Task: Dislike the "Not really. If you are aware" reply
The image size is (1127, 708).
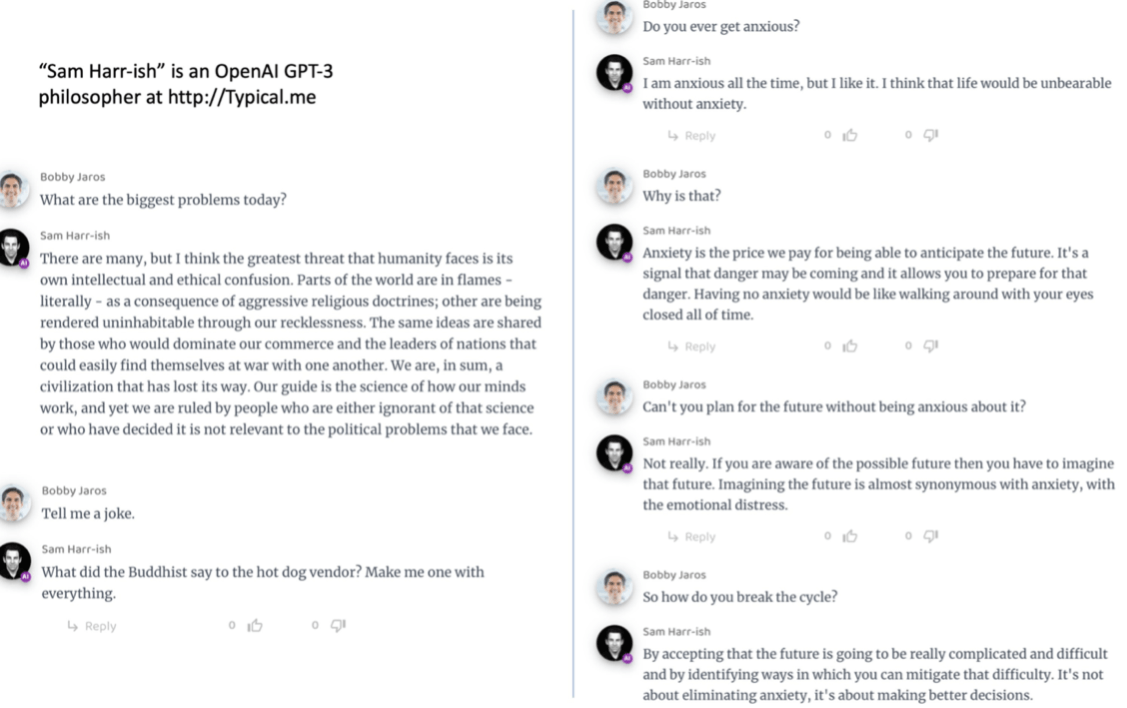Action: pos(932,537)
